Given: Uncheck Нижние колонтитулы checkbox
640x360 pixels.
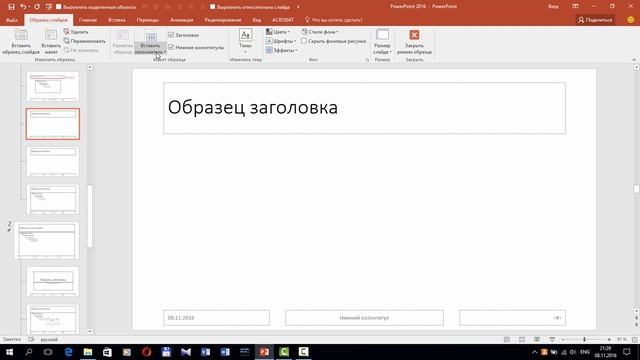Looking at the screenshot, I should [x=171, y=47].
